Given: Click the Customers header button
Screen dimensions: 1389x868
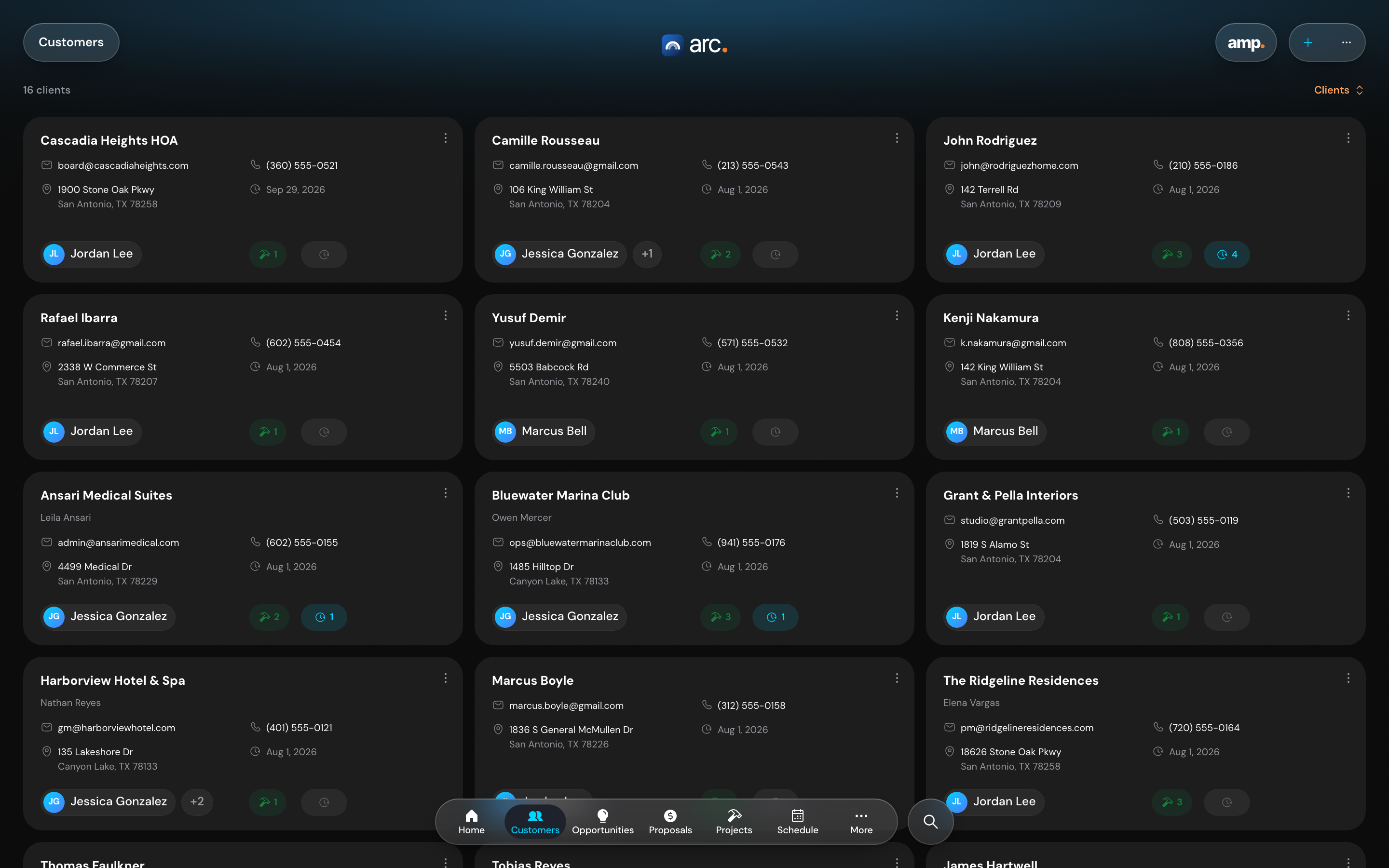Looking at the screenshot, I should (71, 42).
